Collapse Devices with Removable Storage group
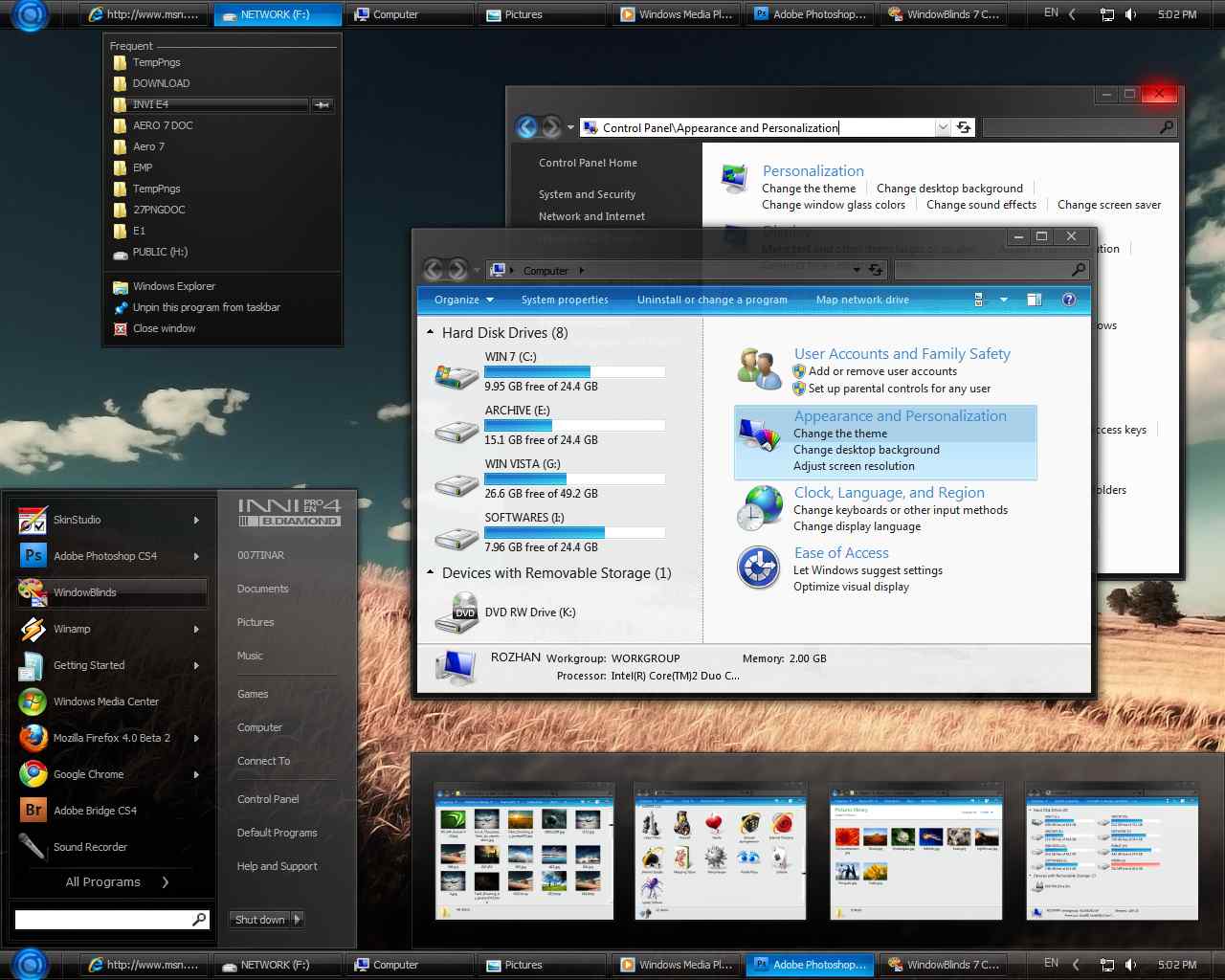The width and height of the screenshot is (1225, 980). 430,573
